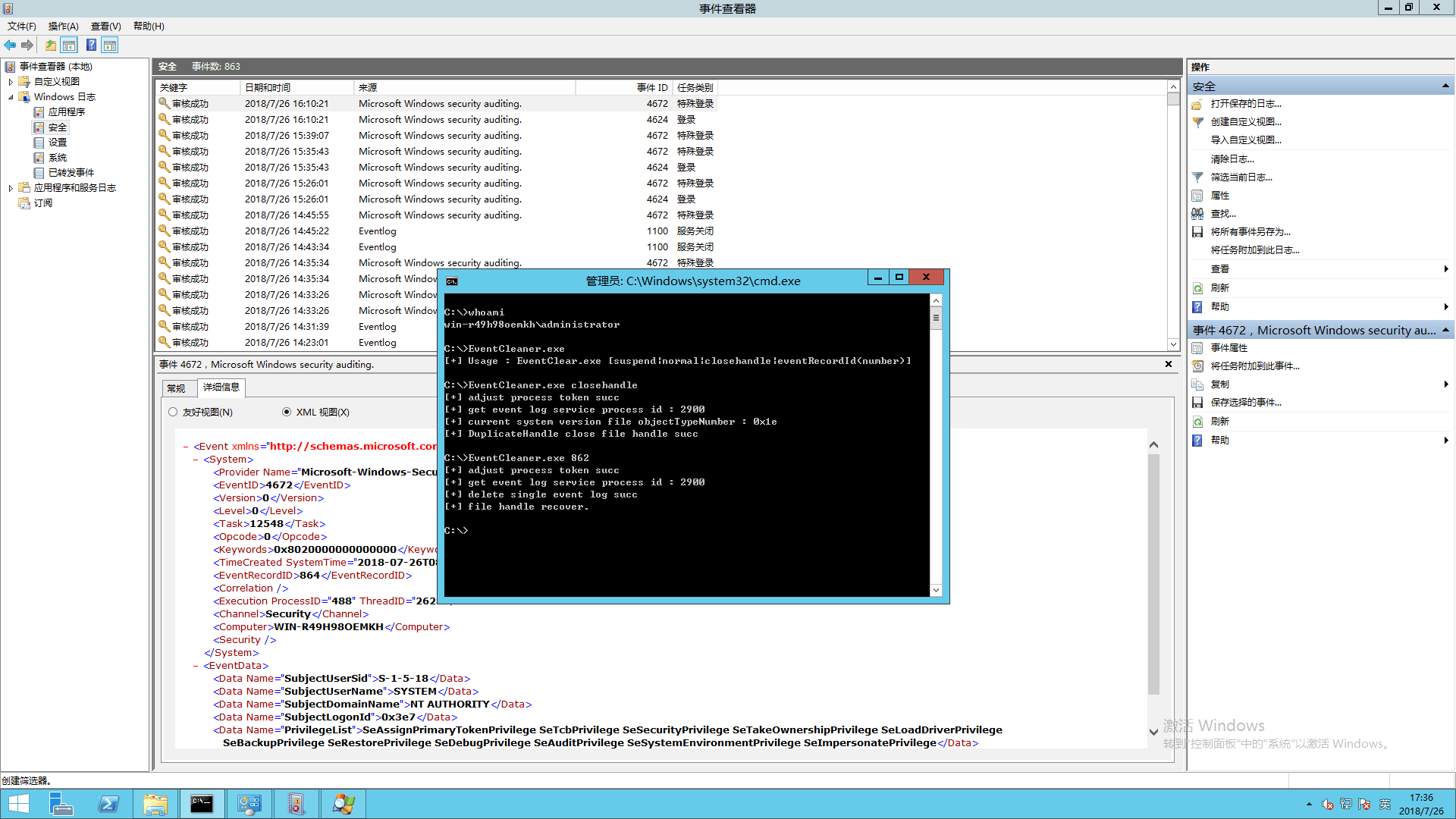Open PowerShell from the taskbar

[108, 804]
